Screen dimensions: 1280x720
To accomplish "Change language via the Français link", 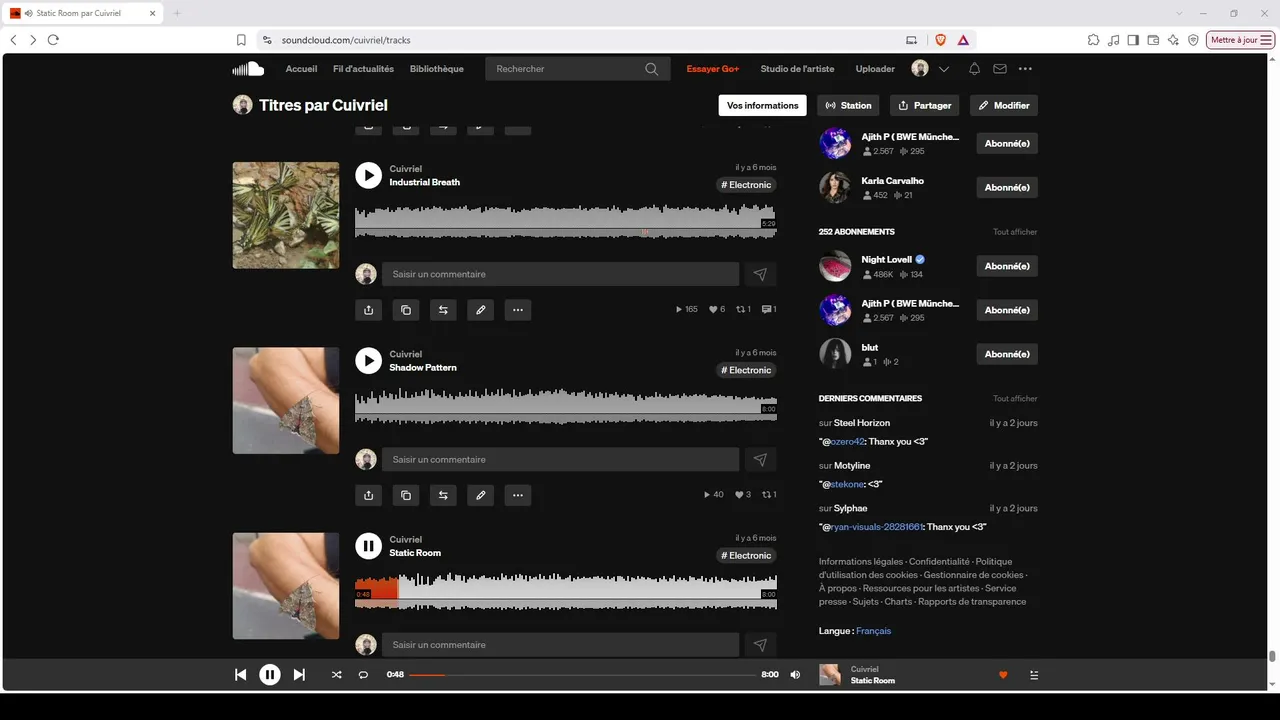I will point(873,631).
